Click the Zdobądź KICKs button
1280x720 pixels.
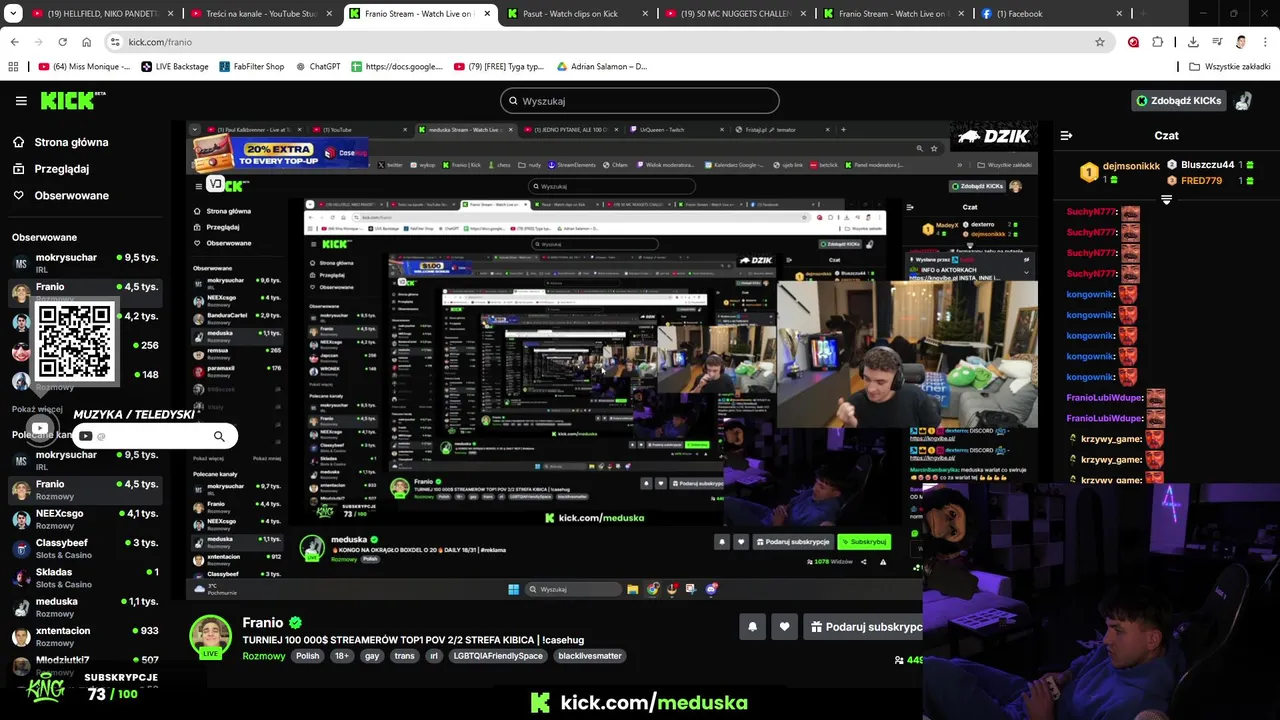(1178, 101)
